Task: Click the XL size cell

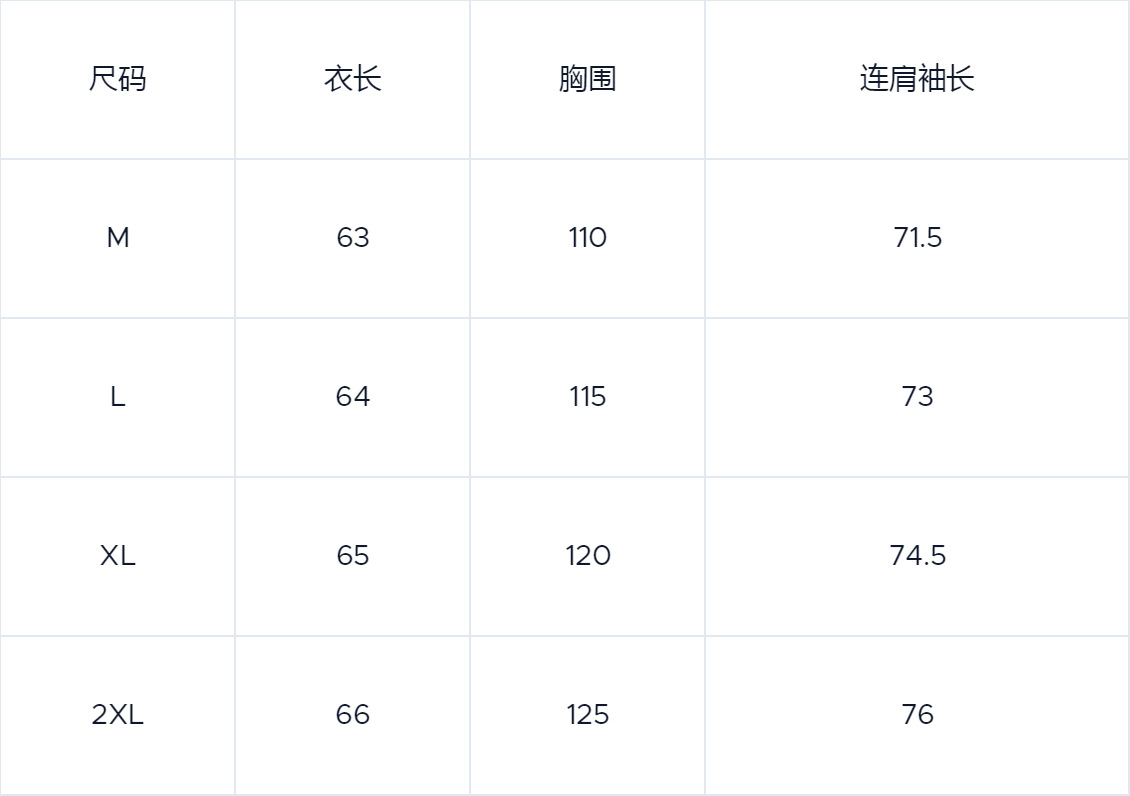Action: [117, 556]
